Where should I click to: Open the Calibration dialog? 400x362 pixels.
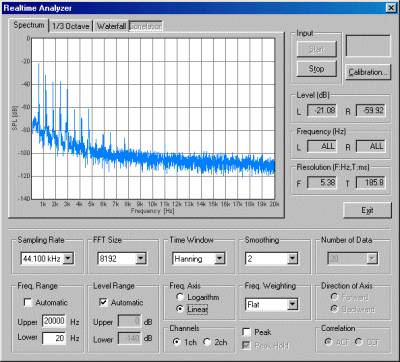click(368, 72)
